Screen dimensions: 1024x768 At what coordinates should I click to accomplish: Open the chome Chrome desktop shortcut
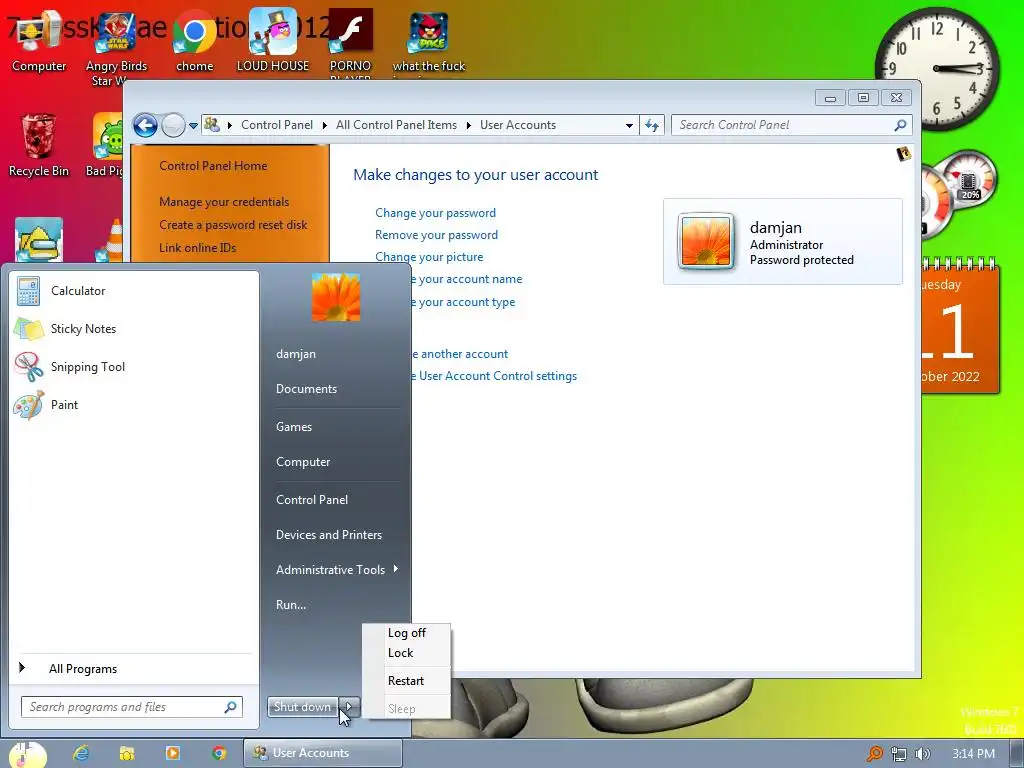coord(195,42)
